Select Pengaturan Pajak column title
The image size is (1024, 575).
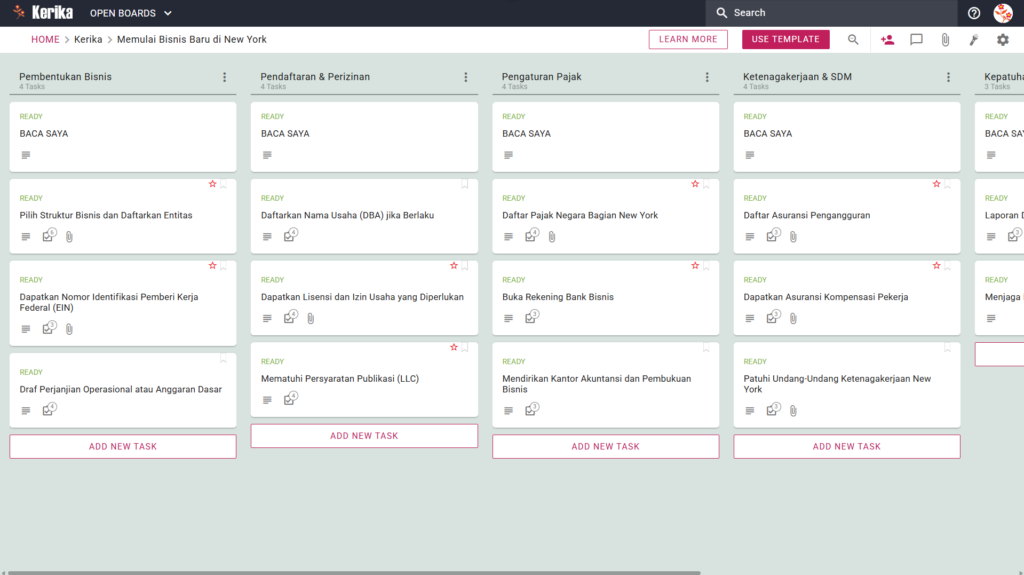click(541, 76)
